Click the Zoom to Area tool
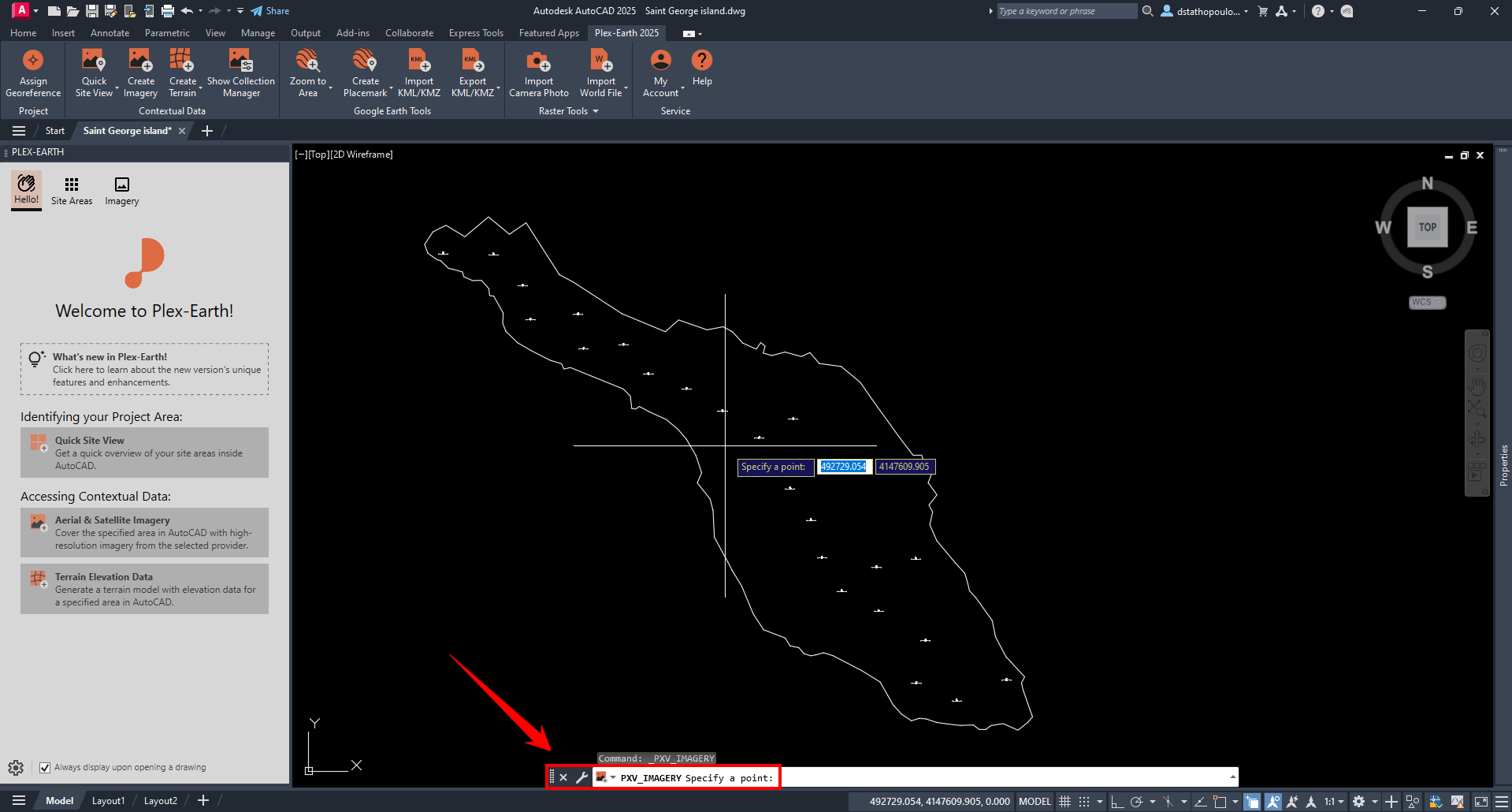 pyautogui.click(x=307, y=61)
